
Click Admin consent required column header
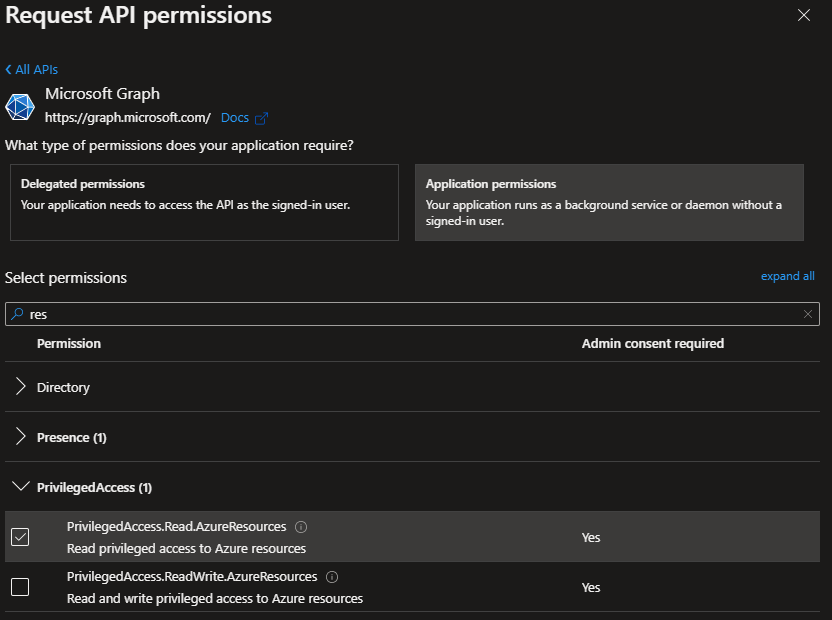tap(653, 343)
